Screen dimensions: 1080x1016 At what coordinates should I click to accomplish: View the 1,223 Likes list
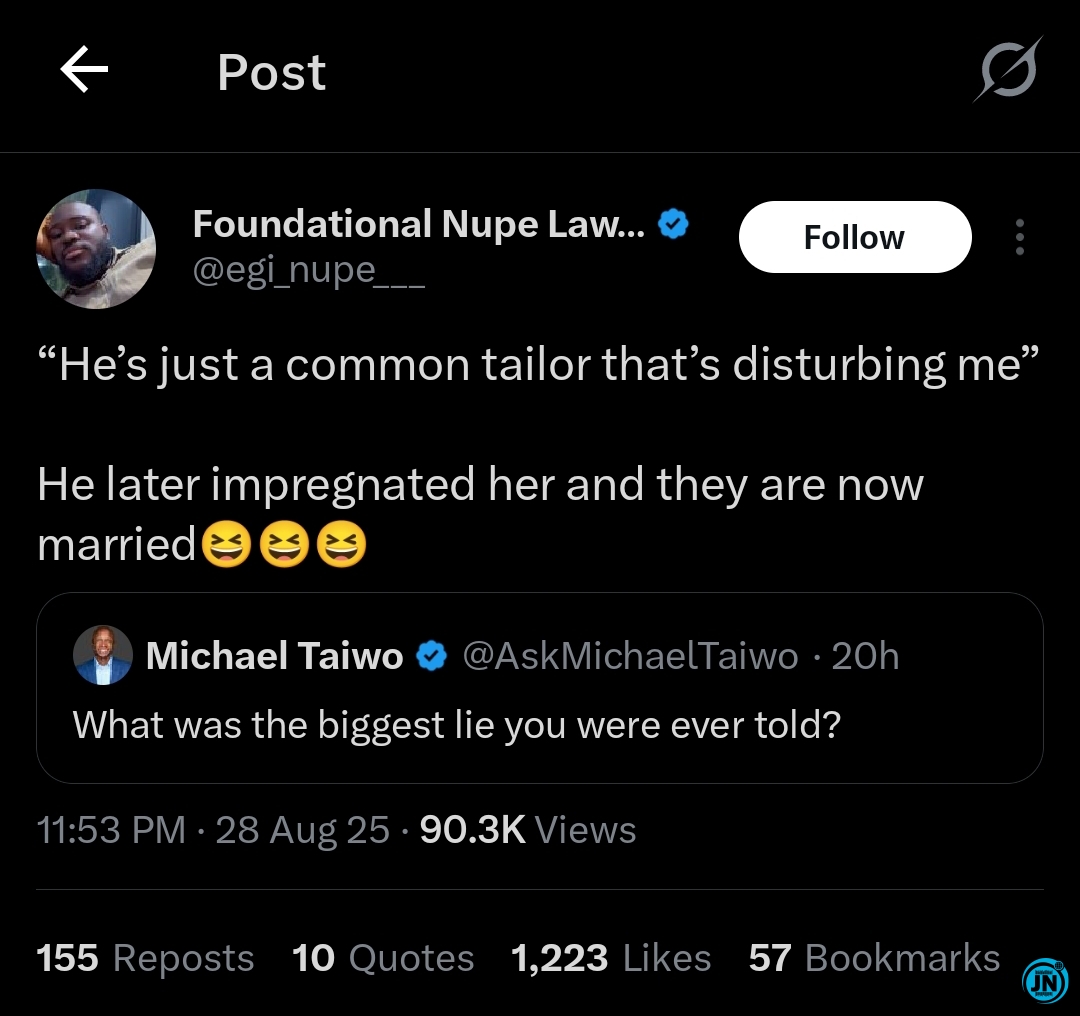(x=611, y=958)
